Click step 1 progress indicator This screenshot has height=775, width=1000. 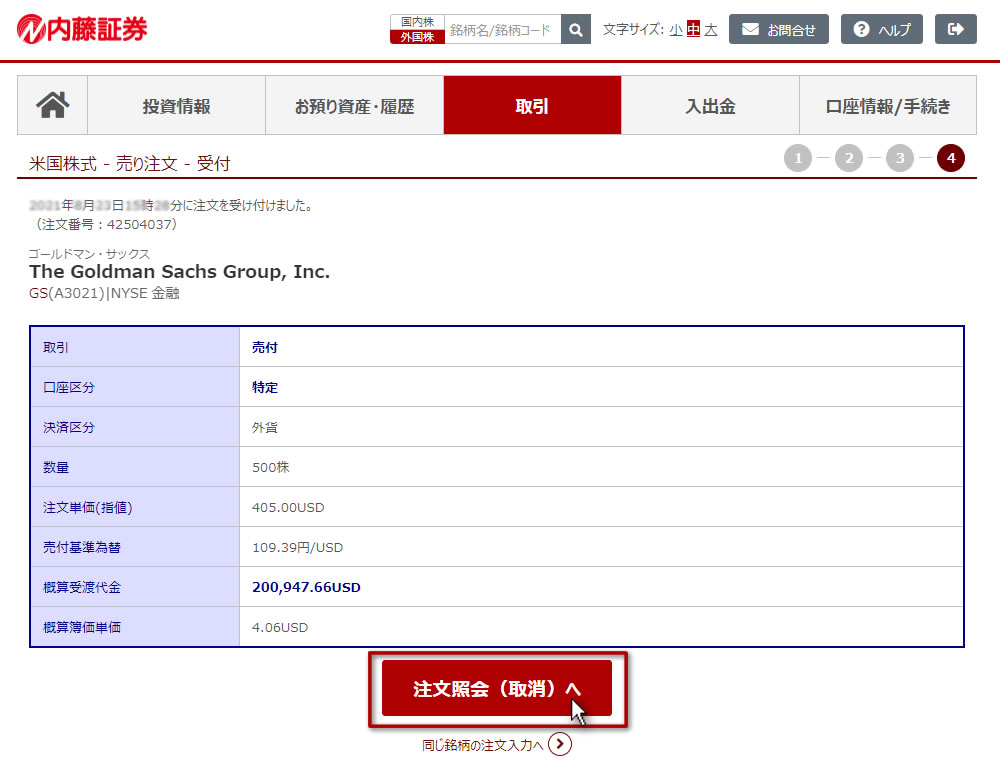click(x=798, y=158)
